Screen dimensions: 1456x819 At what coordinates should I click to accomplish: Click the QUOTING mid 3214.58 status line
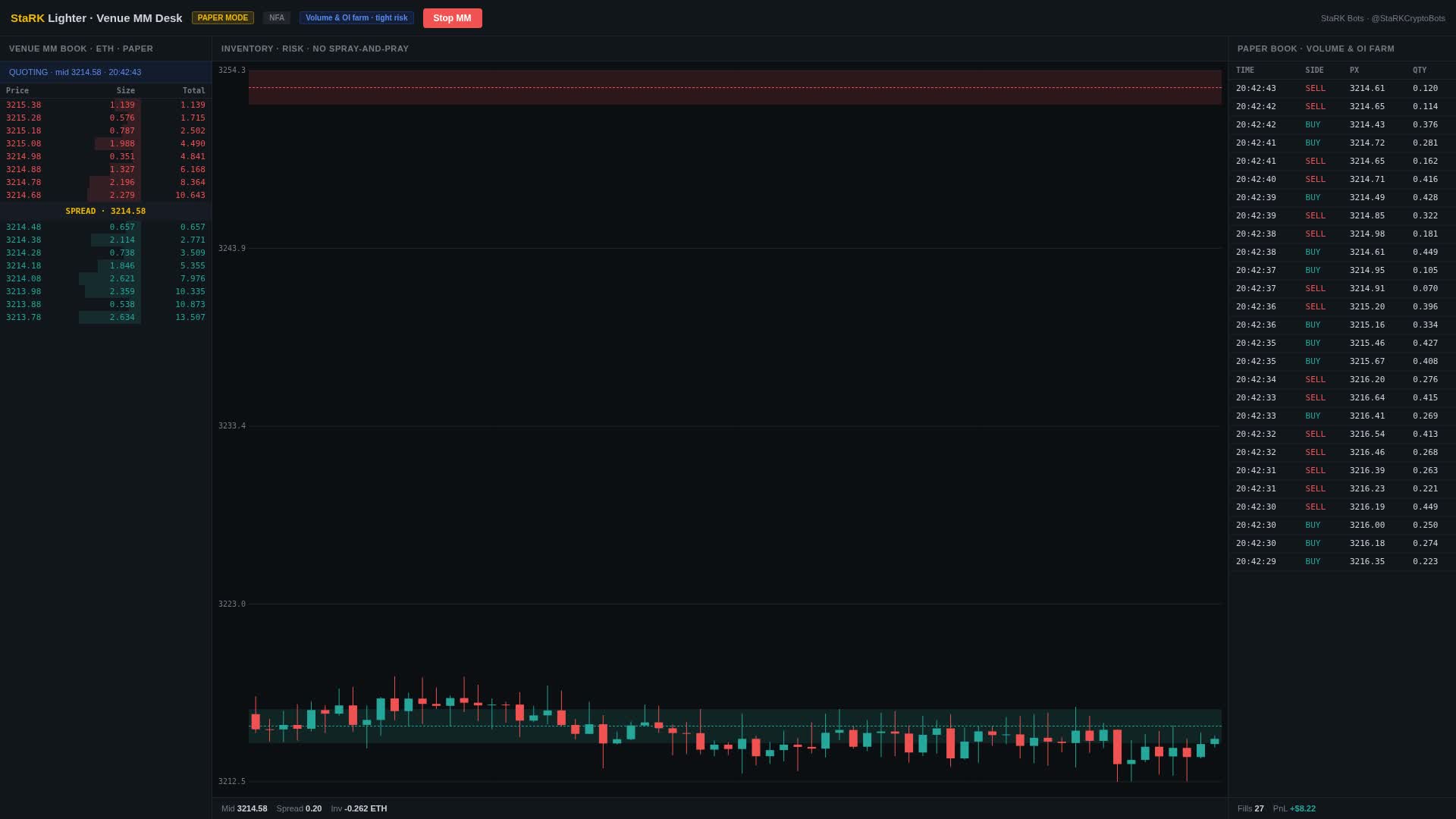point(75,72)
